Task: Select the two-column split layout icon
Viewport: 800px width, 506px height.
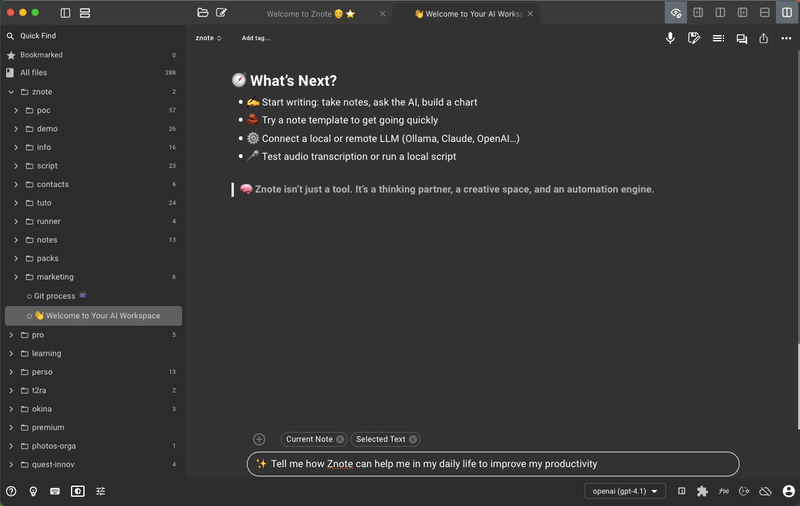Action: (x=720, y=13)
